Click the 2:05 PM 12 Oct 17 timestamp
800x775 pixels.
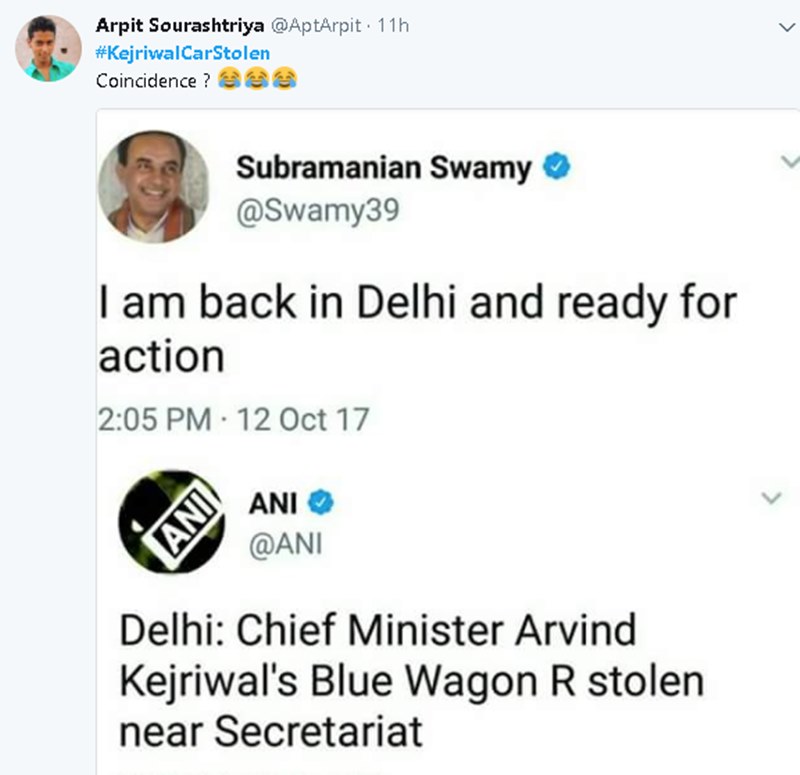point(233,419)
